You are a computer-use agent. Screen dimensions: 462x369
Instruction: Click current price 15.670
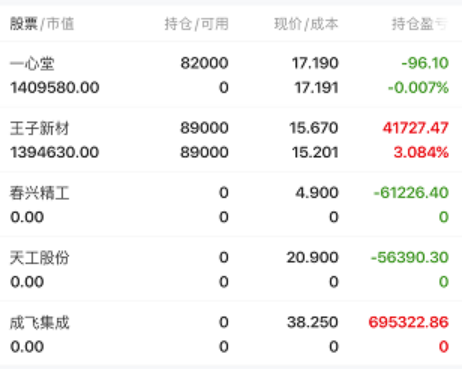point(314,128)
